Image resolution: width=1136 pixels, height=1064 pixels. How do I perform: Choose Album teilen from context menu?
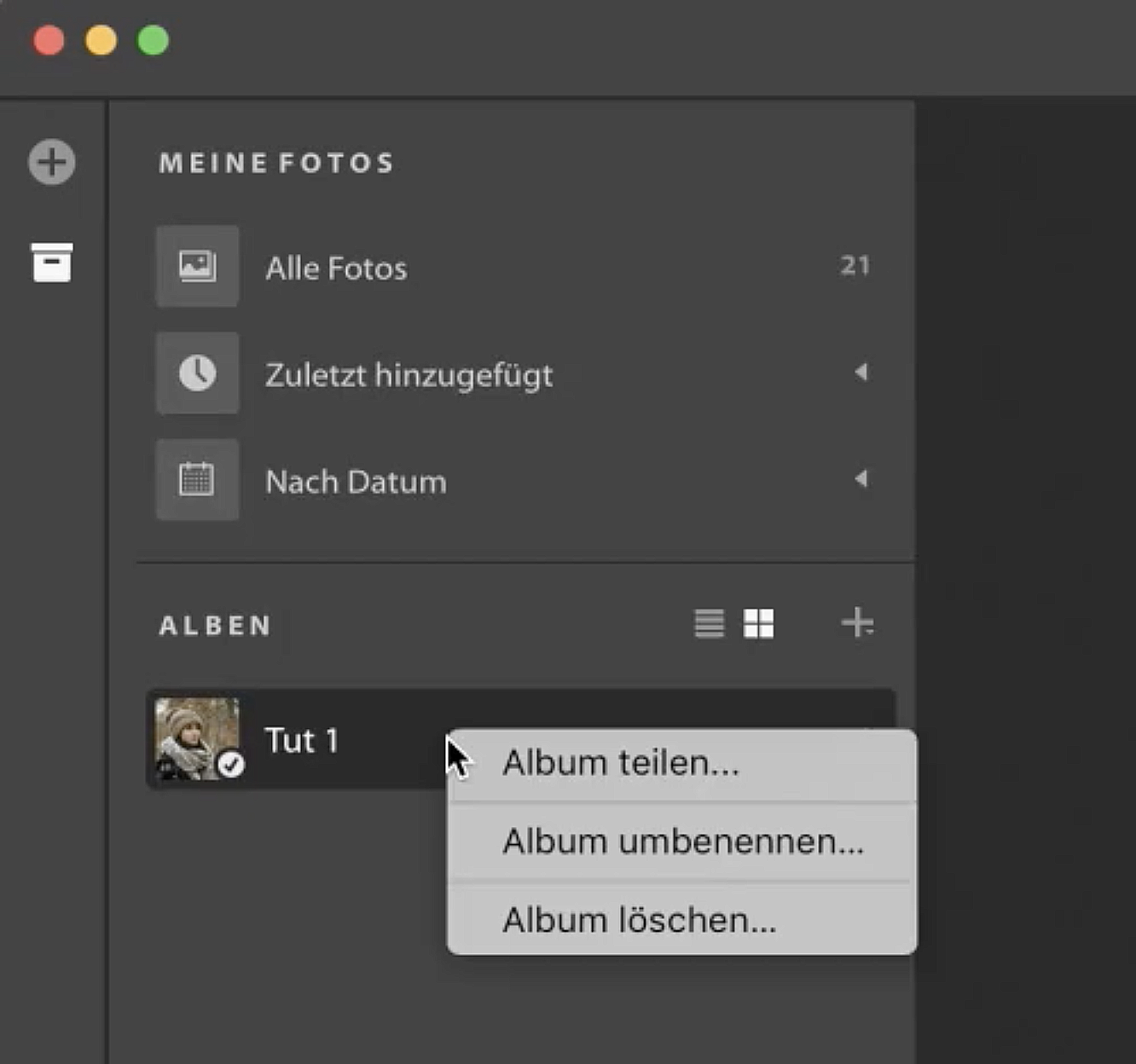coord(621,763)
